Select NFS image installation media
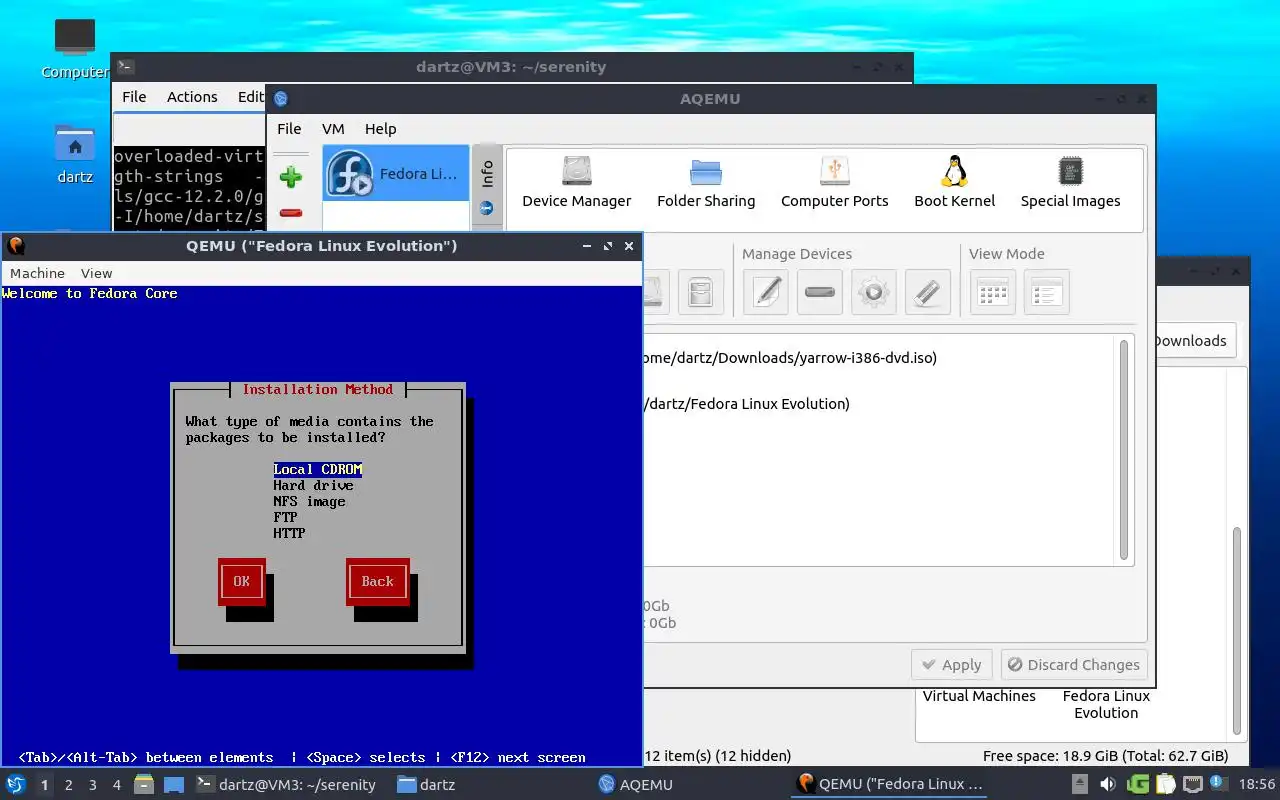Screen dimensions: 1280x800 click(x=310, y=501)
